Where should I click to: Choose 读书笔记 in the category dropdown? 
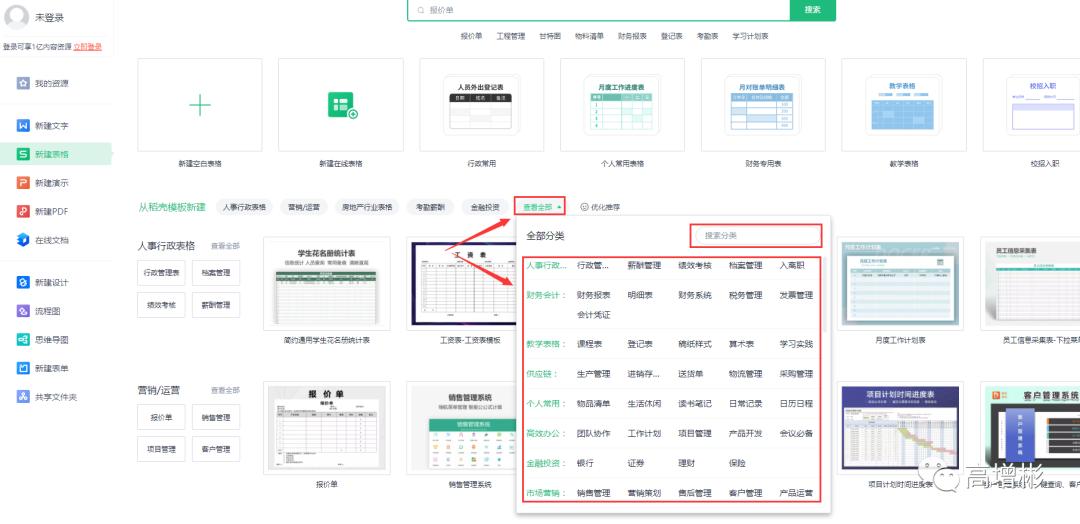click(695, 404)
